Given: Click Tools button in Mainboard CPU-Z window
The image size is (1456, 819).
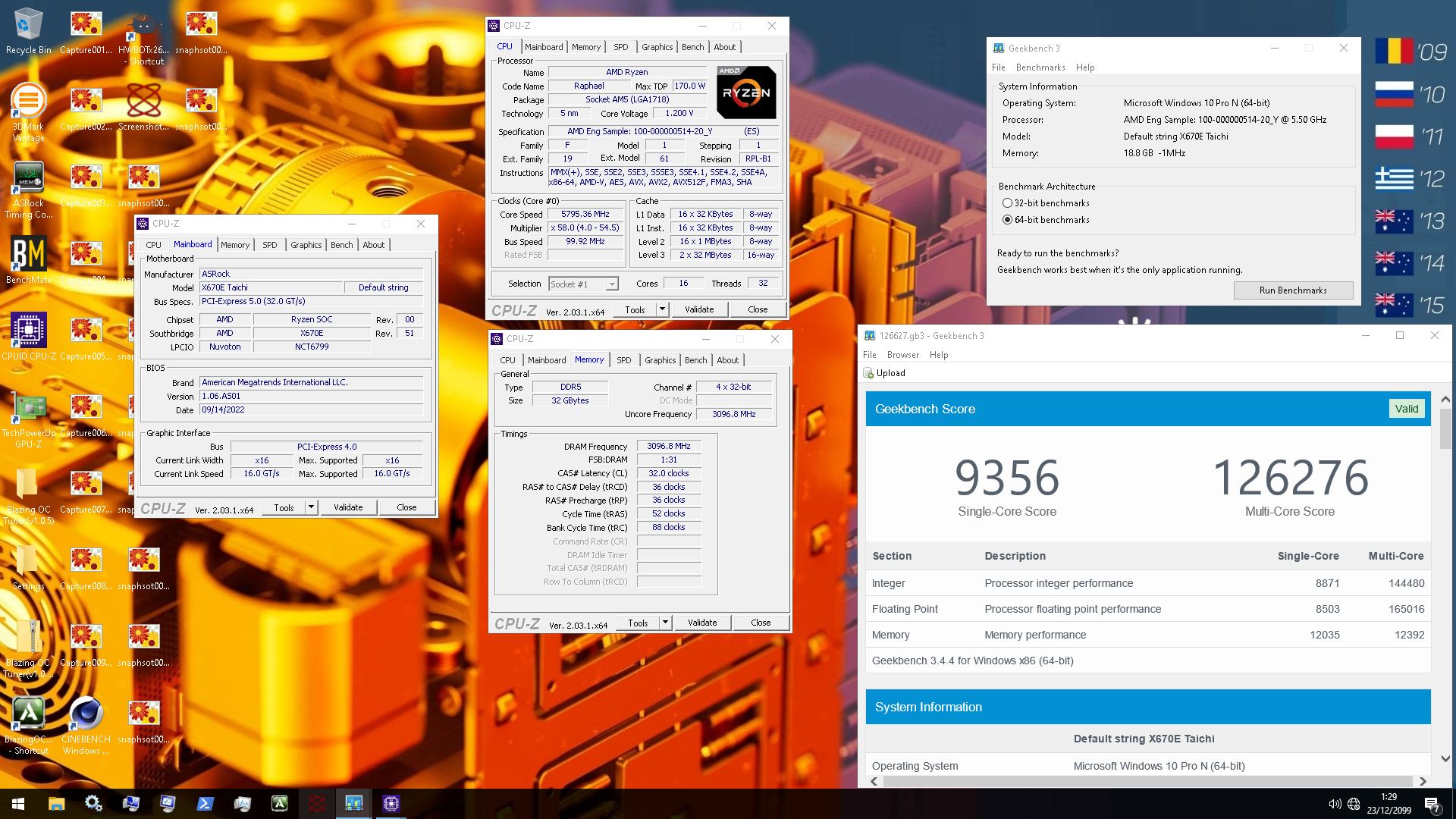Looking at the screenshot, I should tap(284, 507).
